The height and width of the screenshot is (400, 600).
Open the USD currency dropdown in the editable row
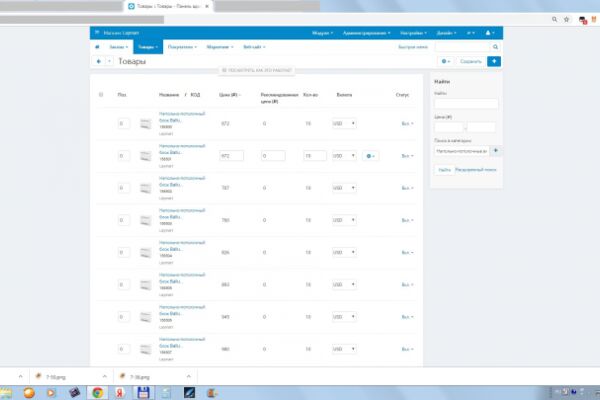(x=344, y=156)
